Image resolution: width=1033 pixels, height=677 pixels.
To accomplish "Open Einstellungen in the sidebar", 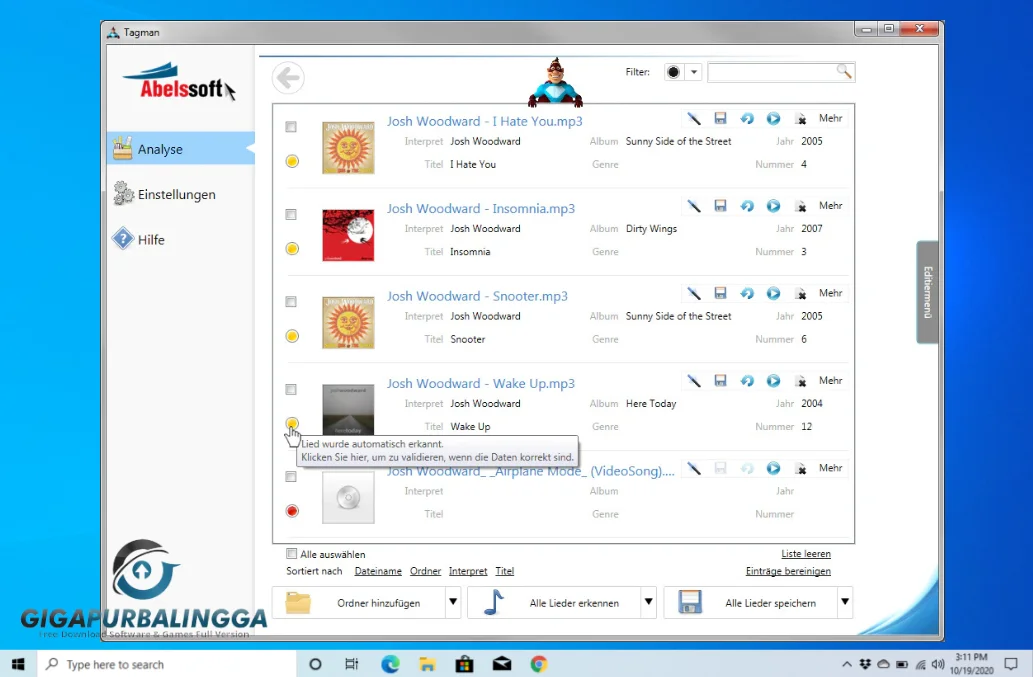I will (x=165, y=194).
